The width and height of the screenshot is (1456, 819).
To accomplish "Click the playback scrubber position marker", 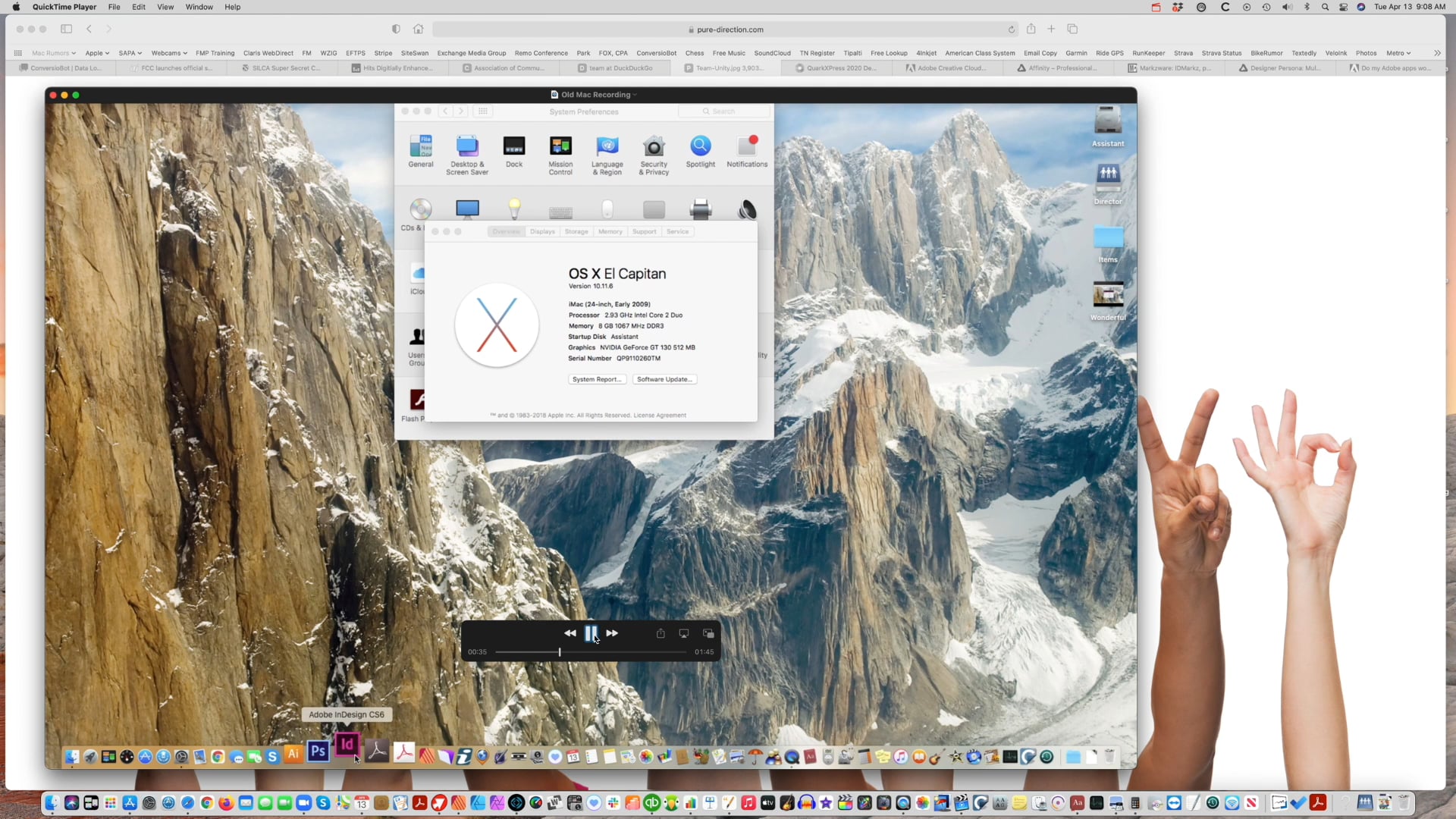I will (560, 651).
